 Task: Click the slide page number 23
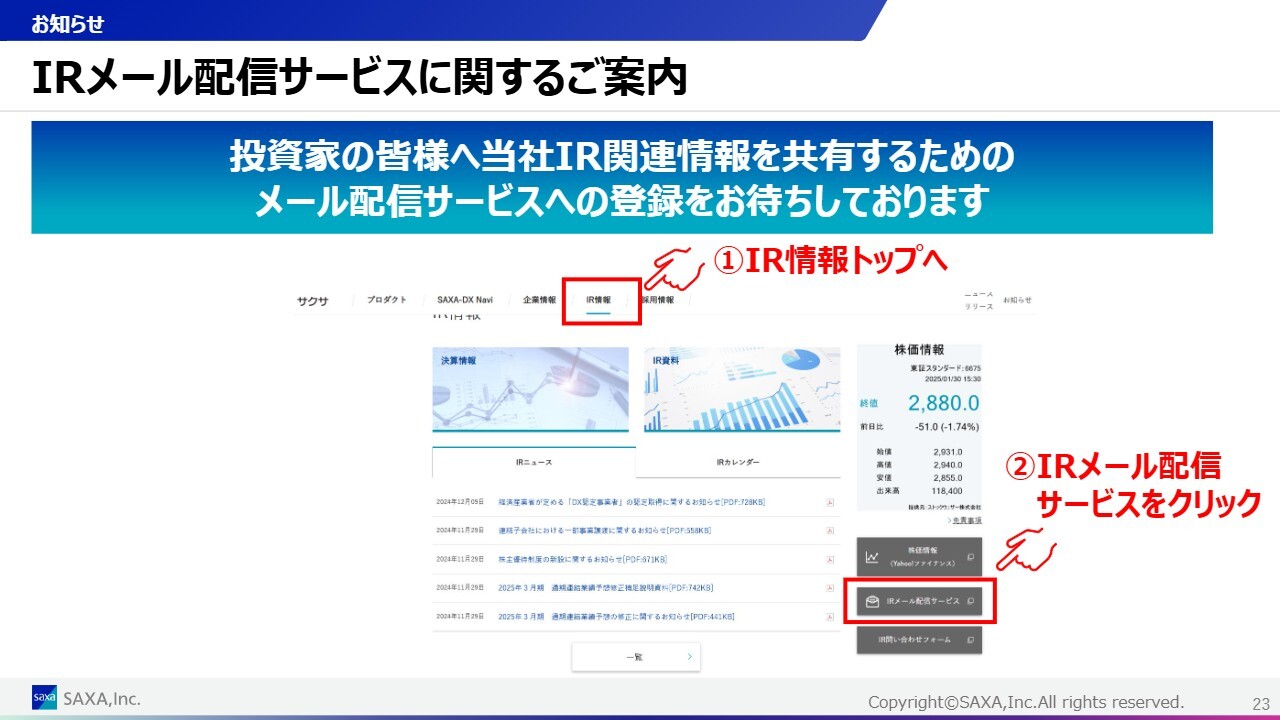click(1260, 704)
